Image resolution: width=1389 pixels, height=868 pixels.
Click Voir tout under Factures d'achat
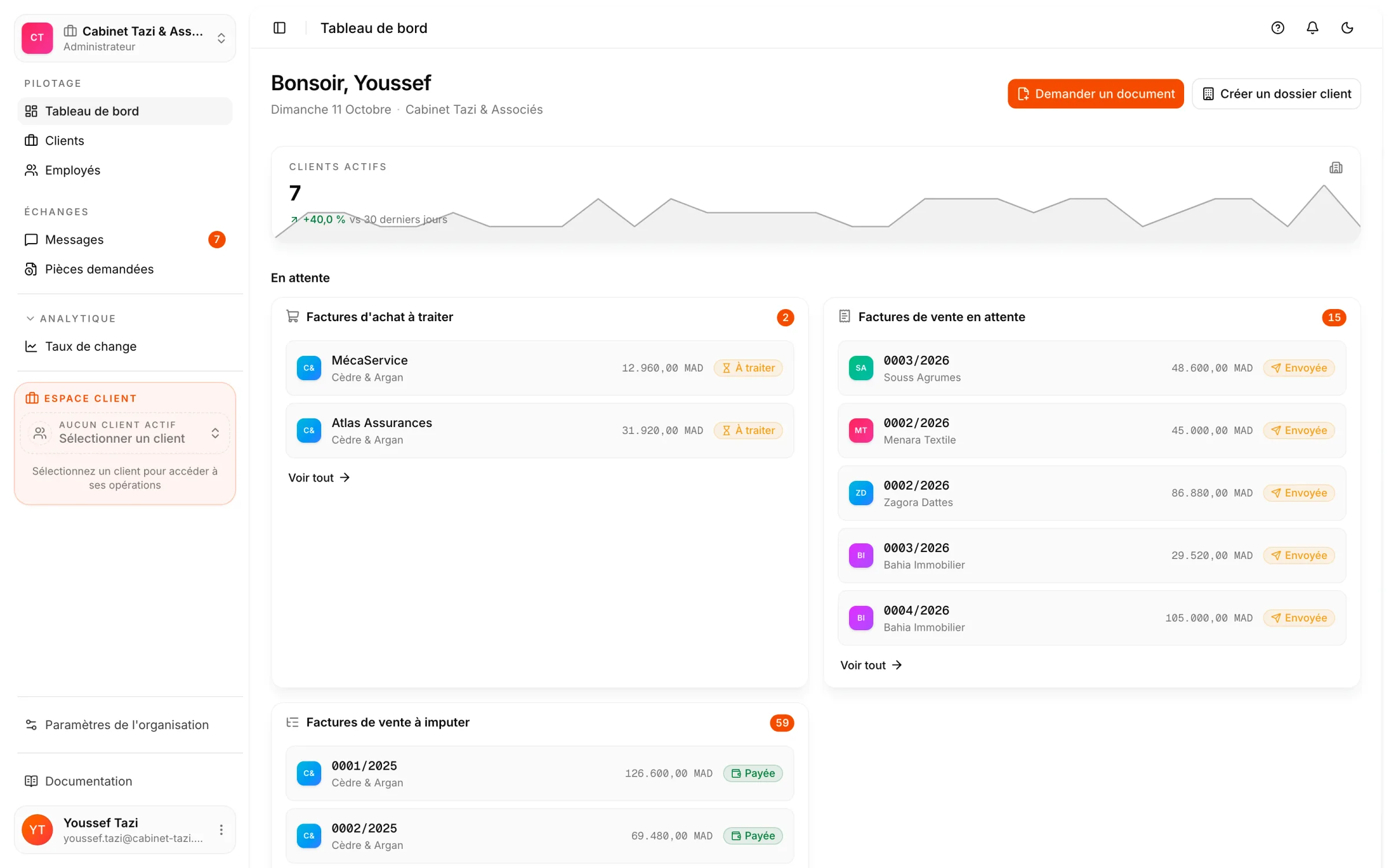319,477
